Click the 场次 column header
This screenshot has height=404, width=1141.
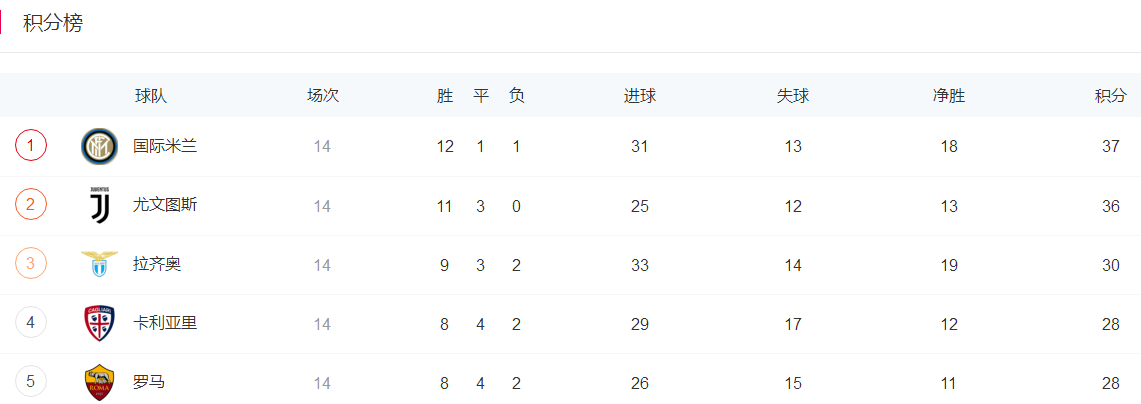pyautogui.click(x=322, y=96)
